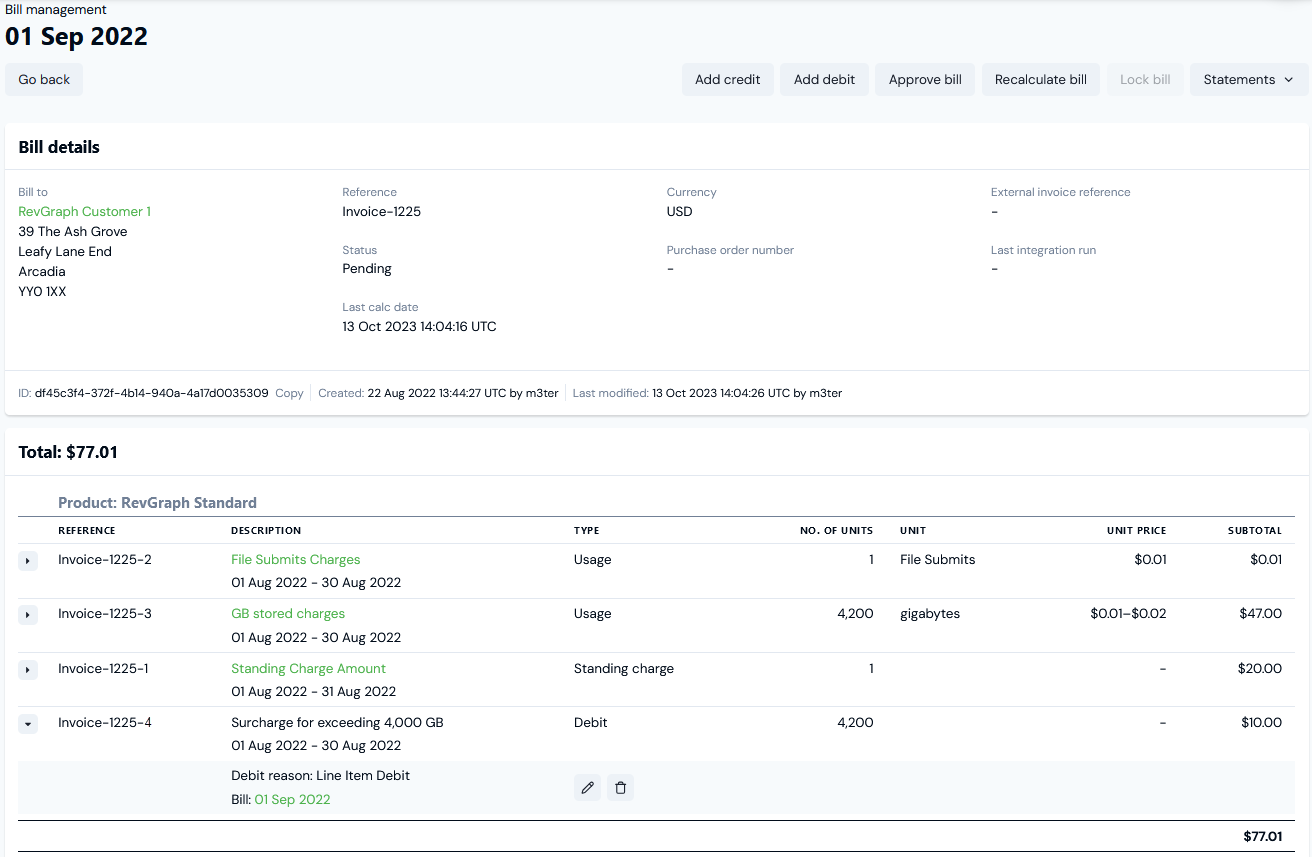This screenshot has height=857, width=1312.
Task: Expand the Invoice-1225-1 row
Action: pos(28,669)
